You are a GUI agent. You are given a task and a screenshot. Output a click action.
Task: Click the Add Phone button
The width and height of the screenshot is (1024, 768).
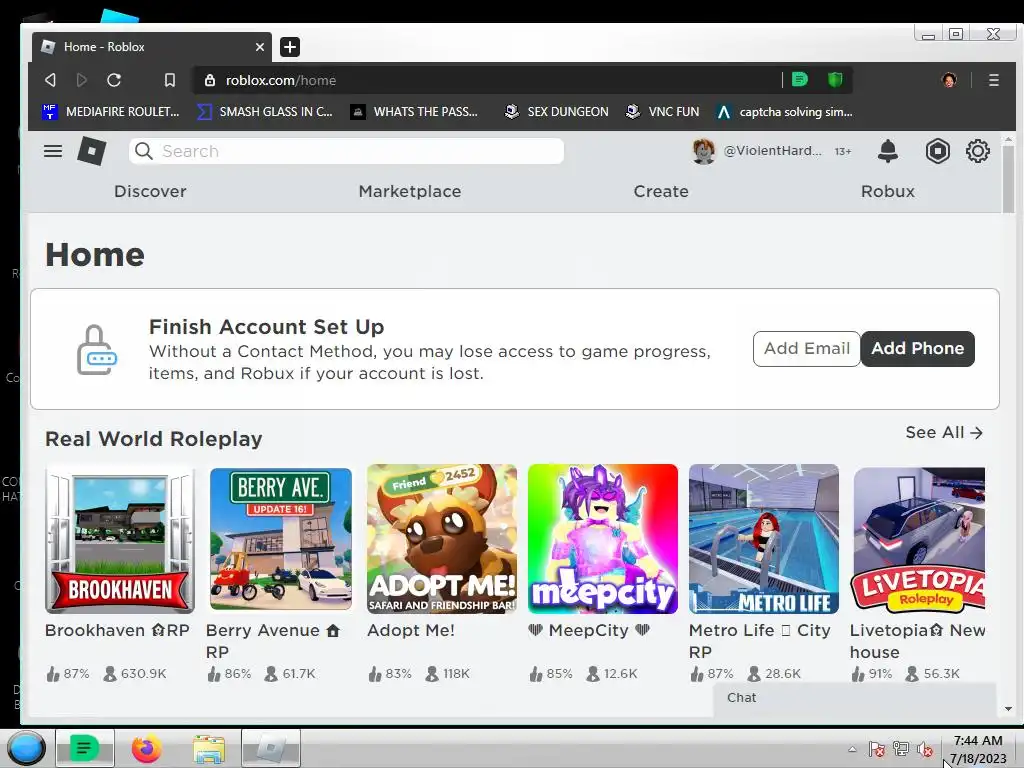click(918, 348)
